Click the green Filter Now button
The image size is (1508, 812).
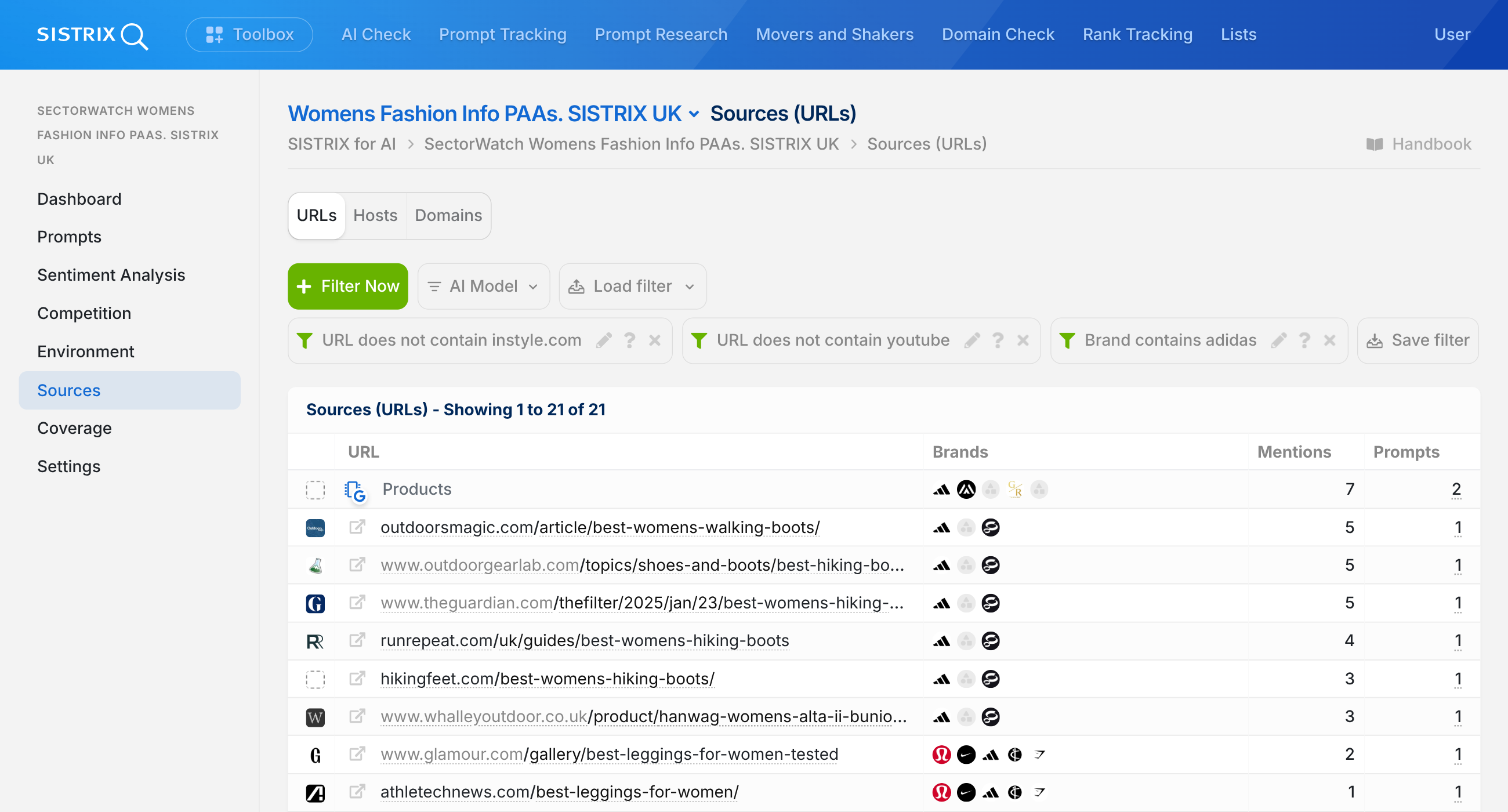pos(348,287)
